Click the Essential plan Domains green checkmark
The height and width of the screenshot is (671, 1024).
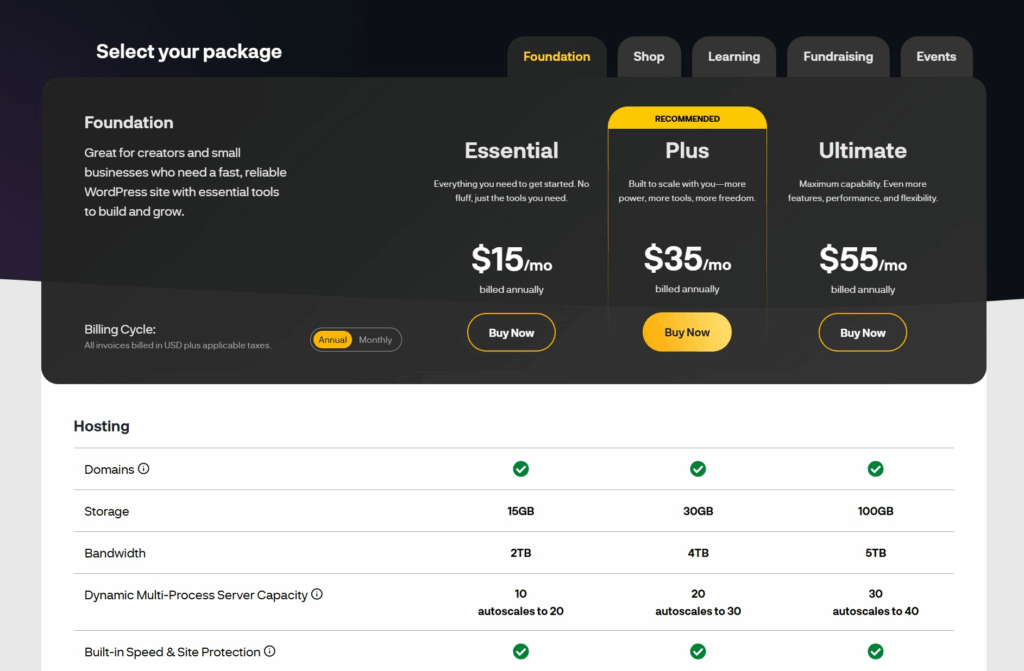(521, 469)
